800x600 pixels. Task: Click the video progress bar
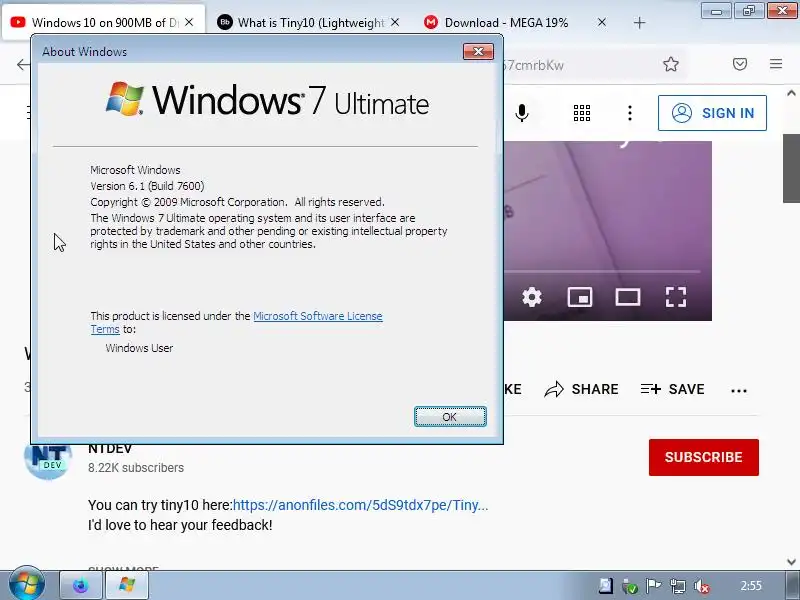[x=602, y=271]
